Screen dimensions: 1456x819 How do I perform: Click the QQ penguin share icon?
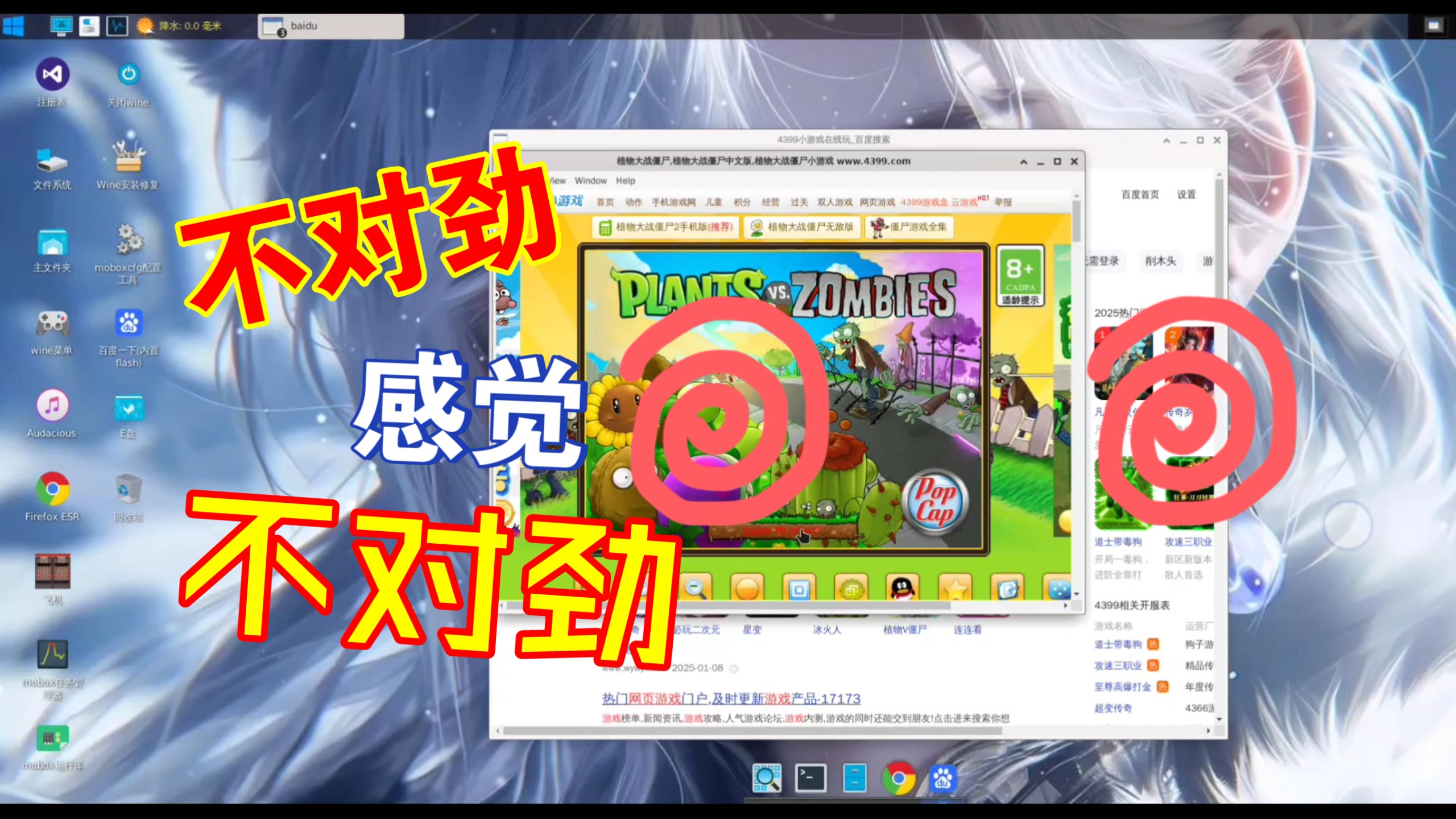[x=903, y=588]
